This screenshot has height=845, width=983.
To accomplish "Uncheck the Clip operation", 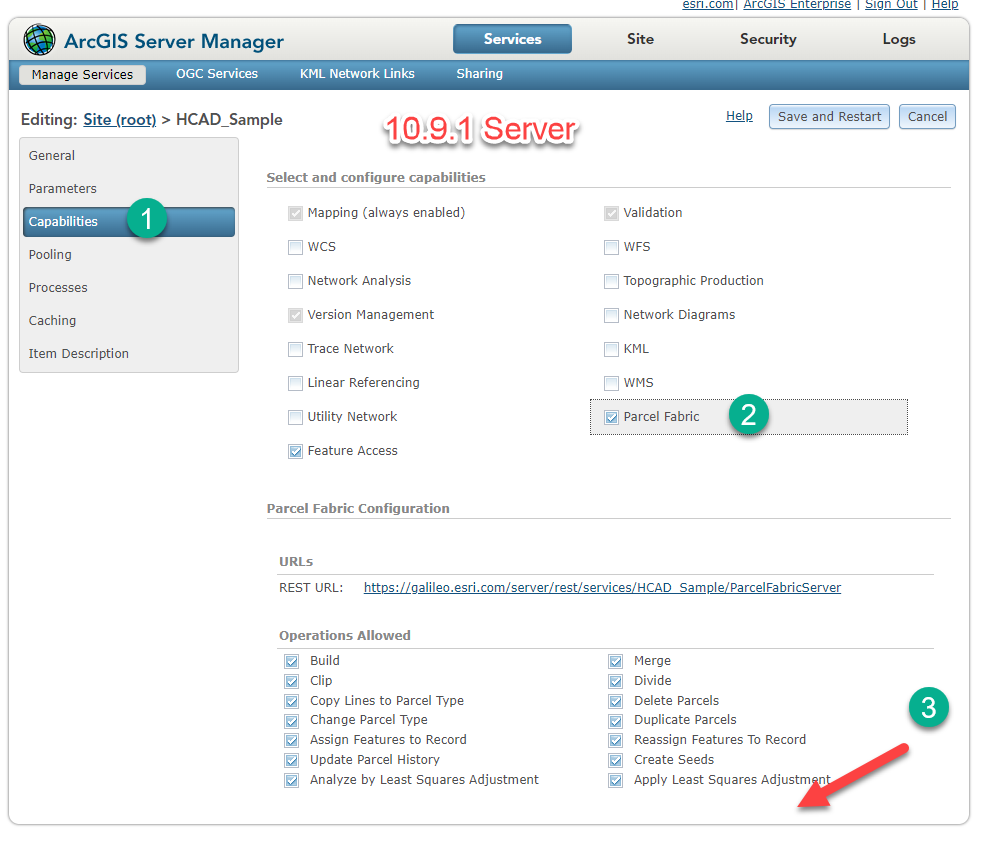I will tap(292, 681).
